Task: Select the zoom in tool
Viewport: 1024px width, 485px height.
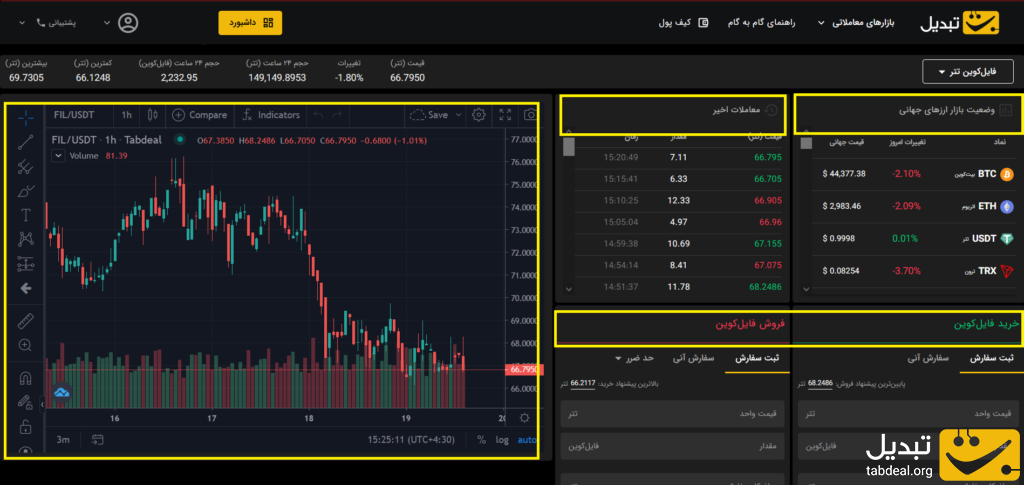Action: 25,345
